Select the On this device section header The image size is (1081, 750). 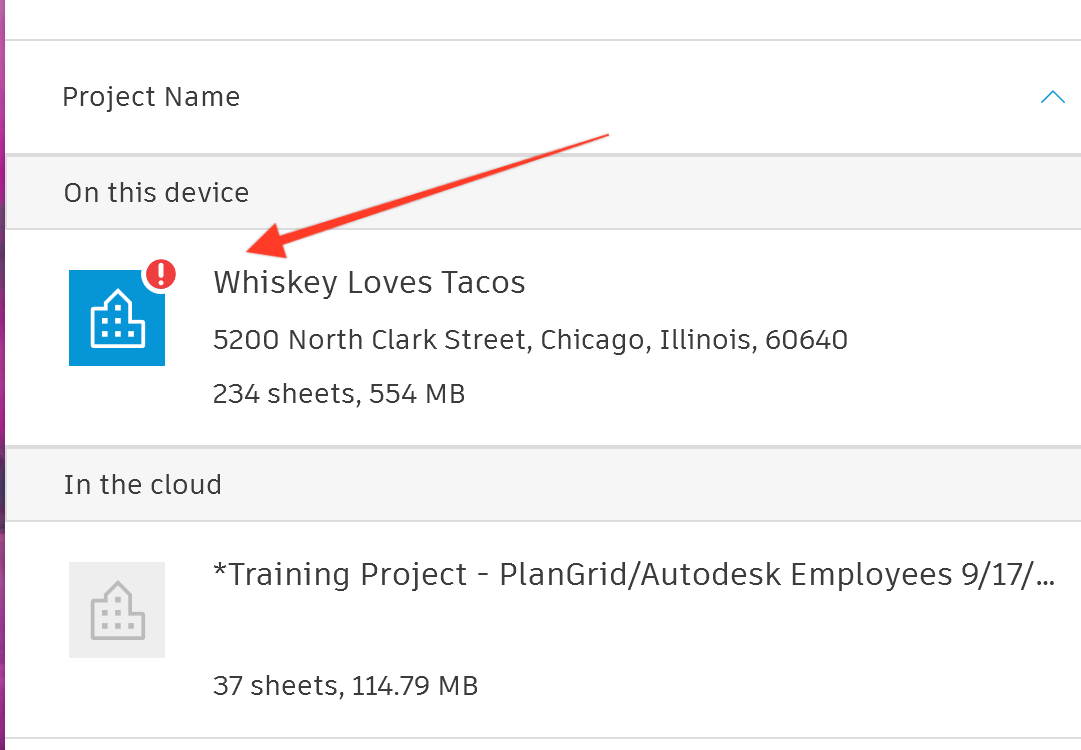coord(156,192)
